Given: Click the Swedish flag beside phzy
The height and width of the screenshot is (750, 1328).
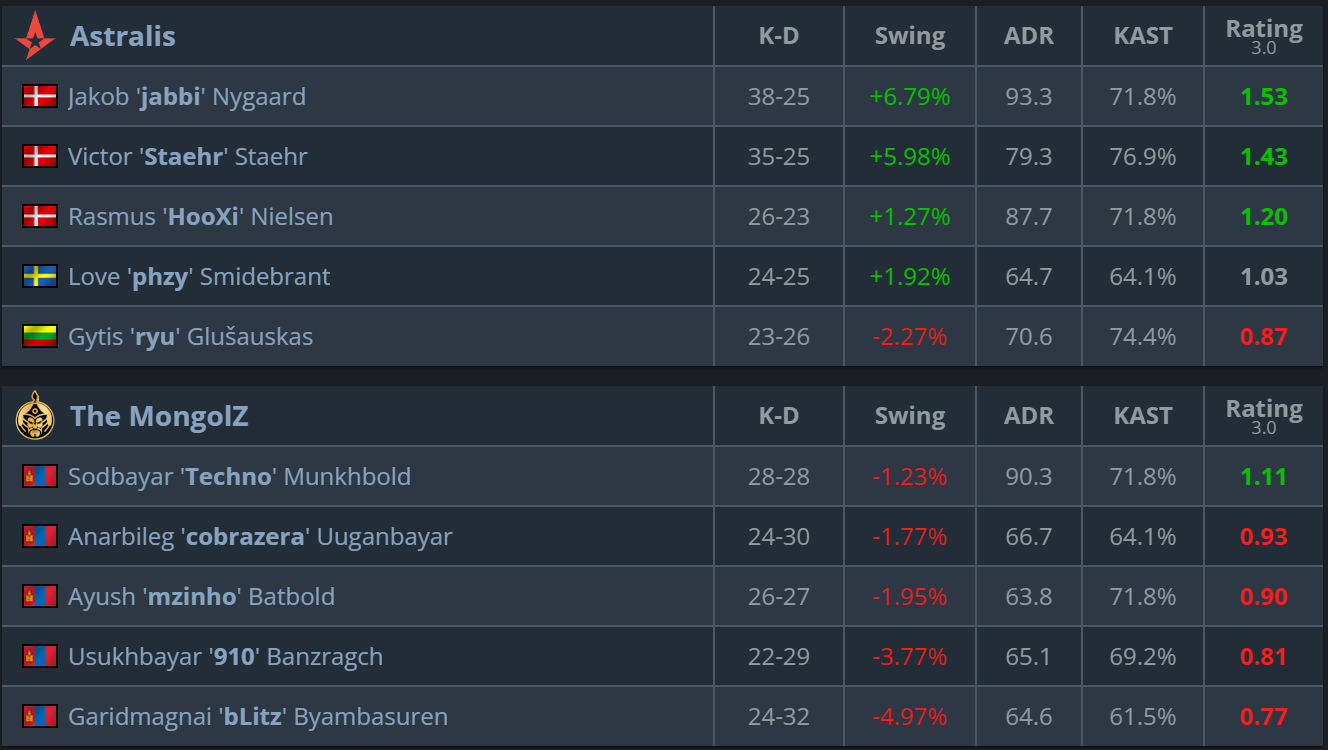Looking at the screenshot, I should [x=39, y=277].
